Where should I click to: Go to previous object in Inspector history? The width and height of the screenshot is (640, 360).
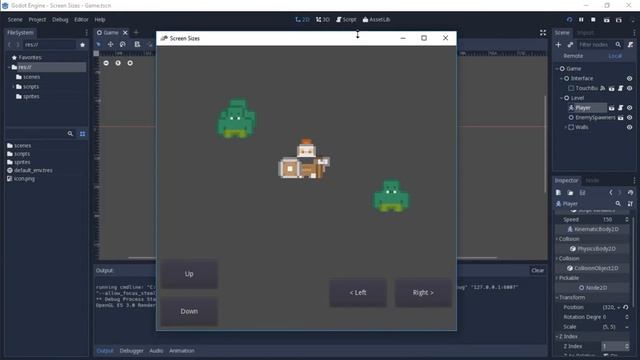point(611,193)
